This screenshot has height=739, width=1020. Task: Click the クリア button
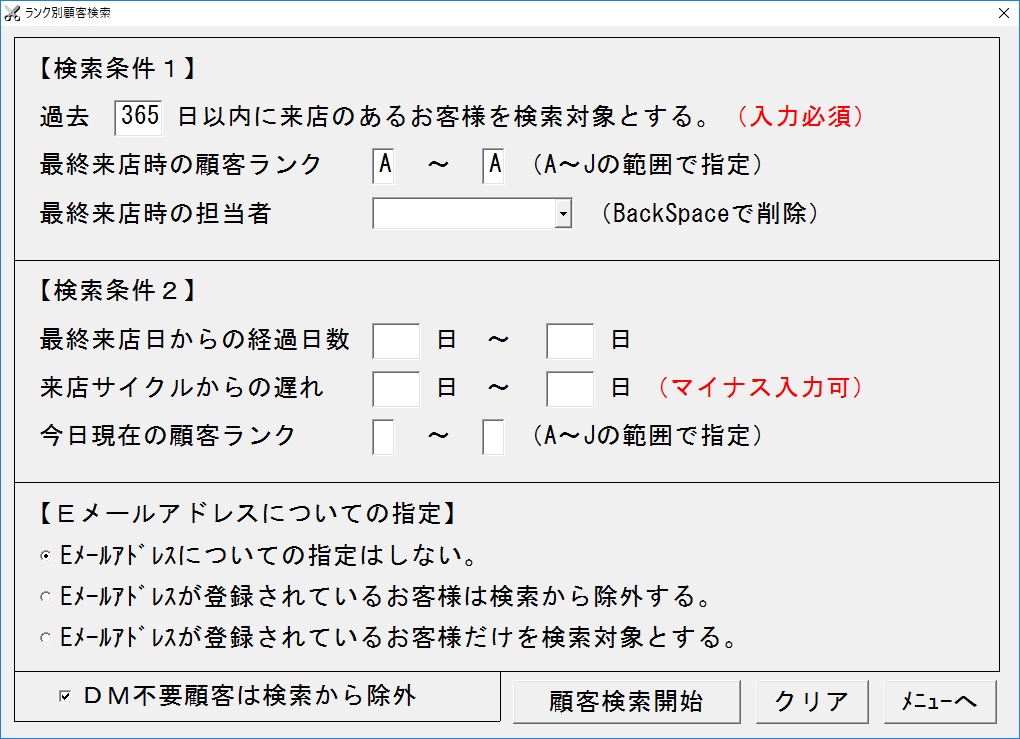[x=812, y=702]
